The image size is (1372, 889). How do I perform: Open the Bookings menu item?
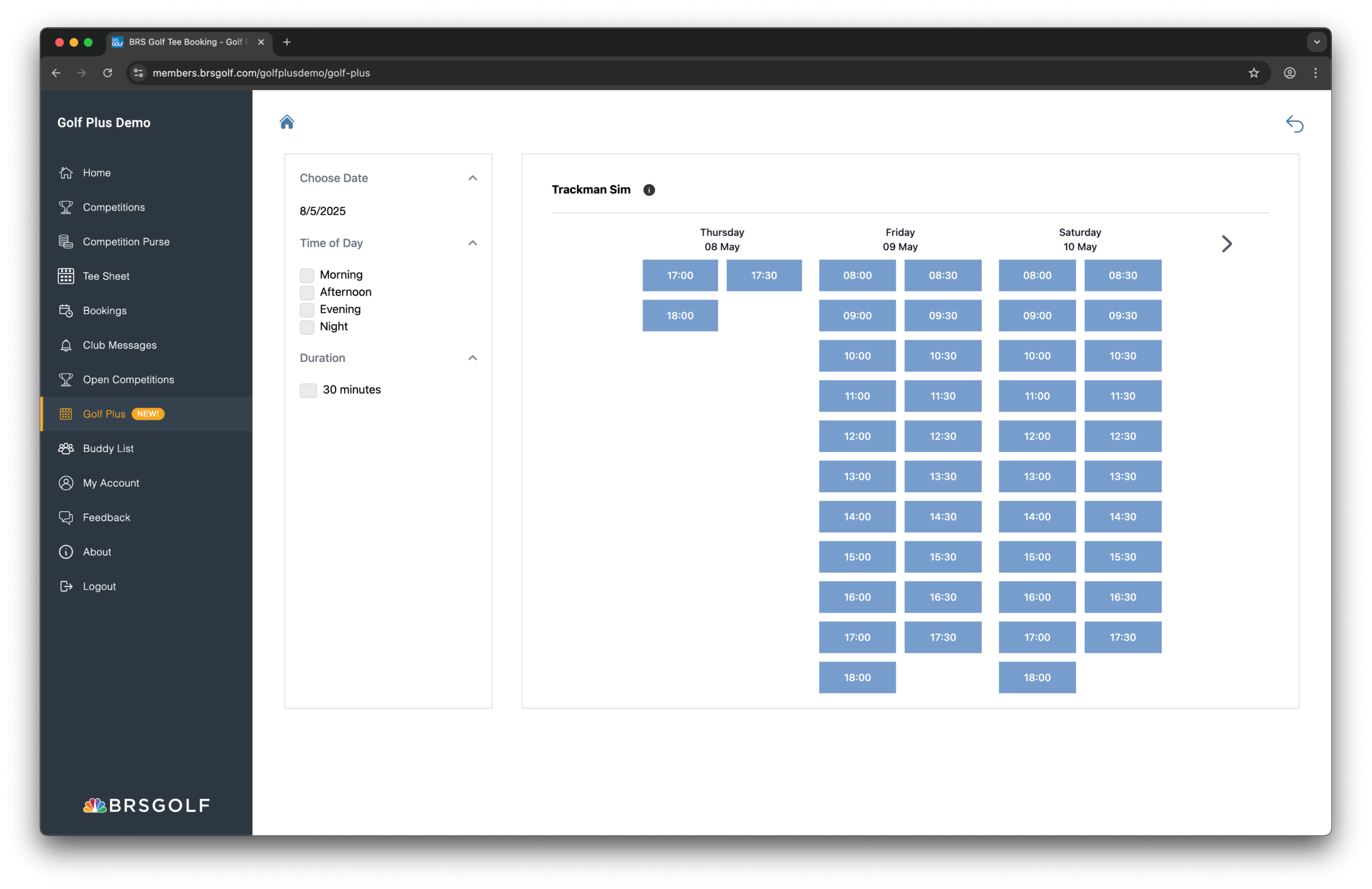[x=105, y=310]
